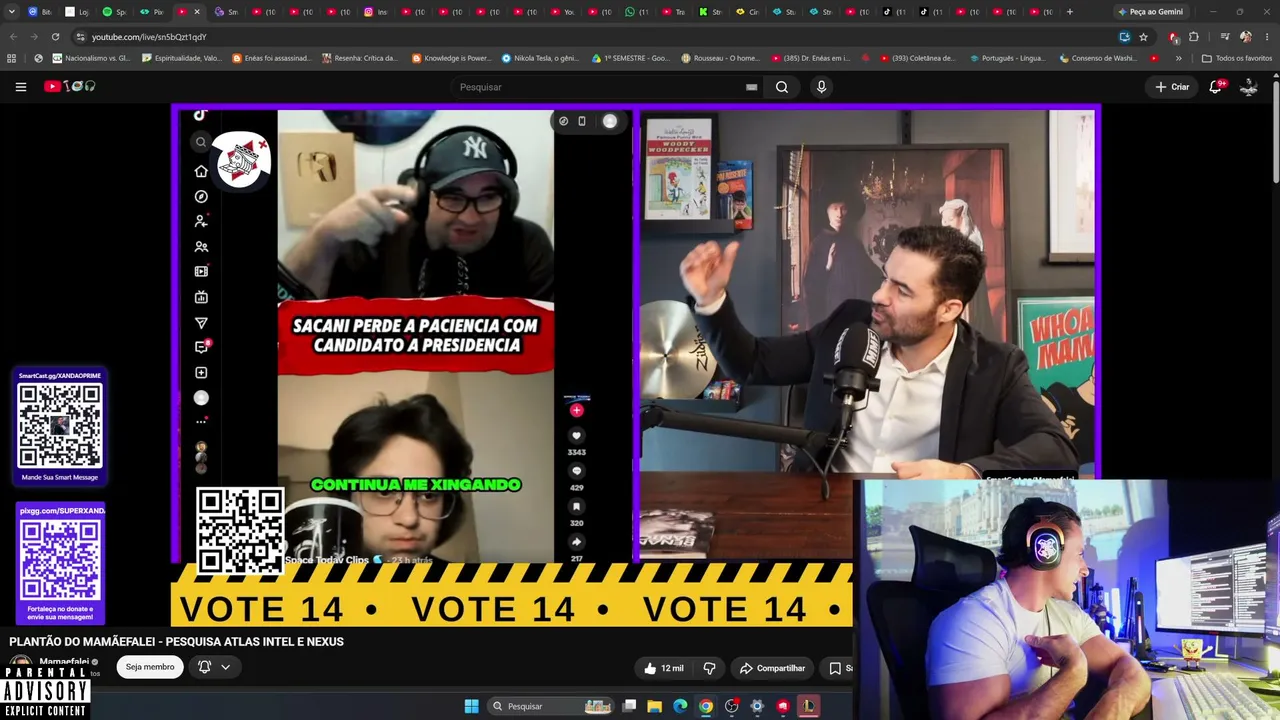Open the Windows Start menu
This screenshot has height=720, width=1280.
coord(471,706)
